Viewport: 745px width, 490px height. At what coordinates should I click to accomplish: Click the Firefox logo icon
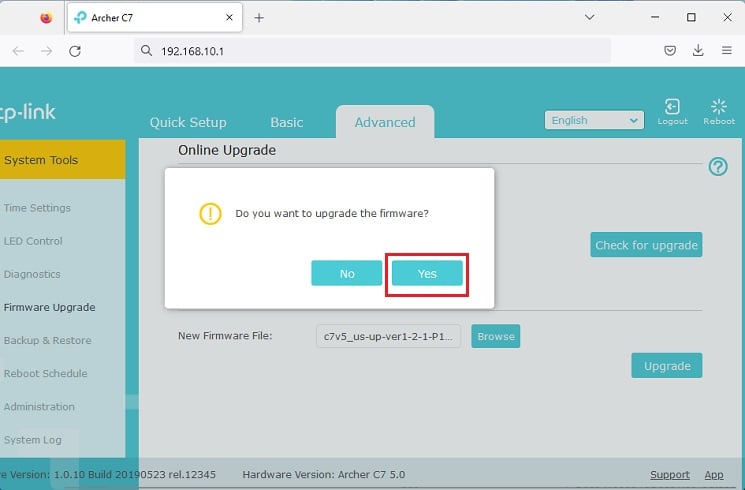point(46,18)
